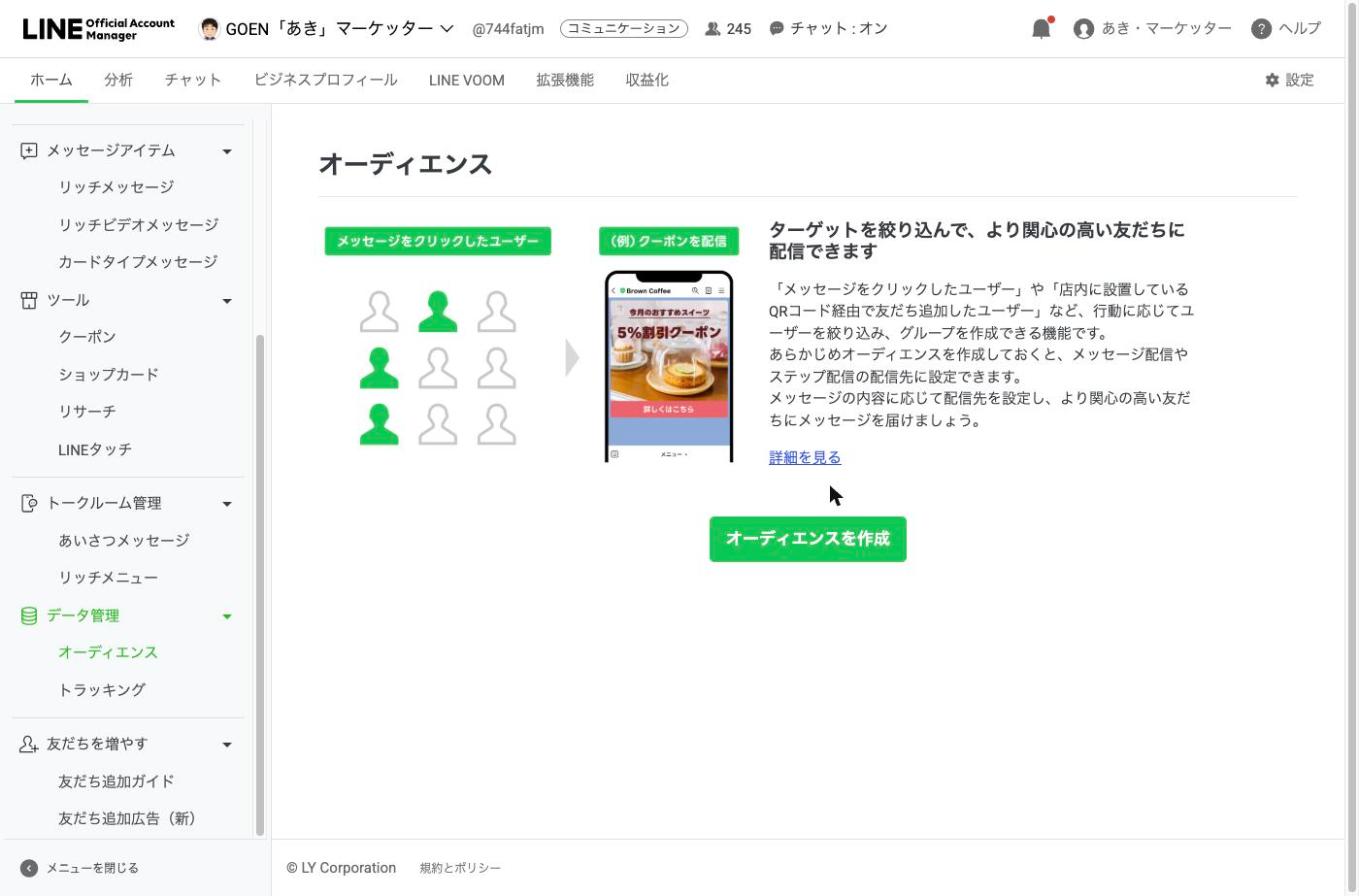Collapse the メッセージアイテム section arrow

pos(227,152)
